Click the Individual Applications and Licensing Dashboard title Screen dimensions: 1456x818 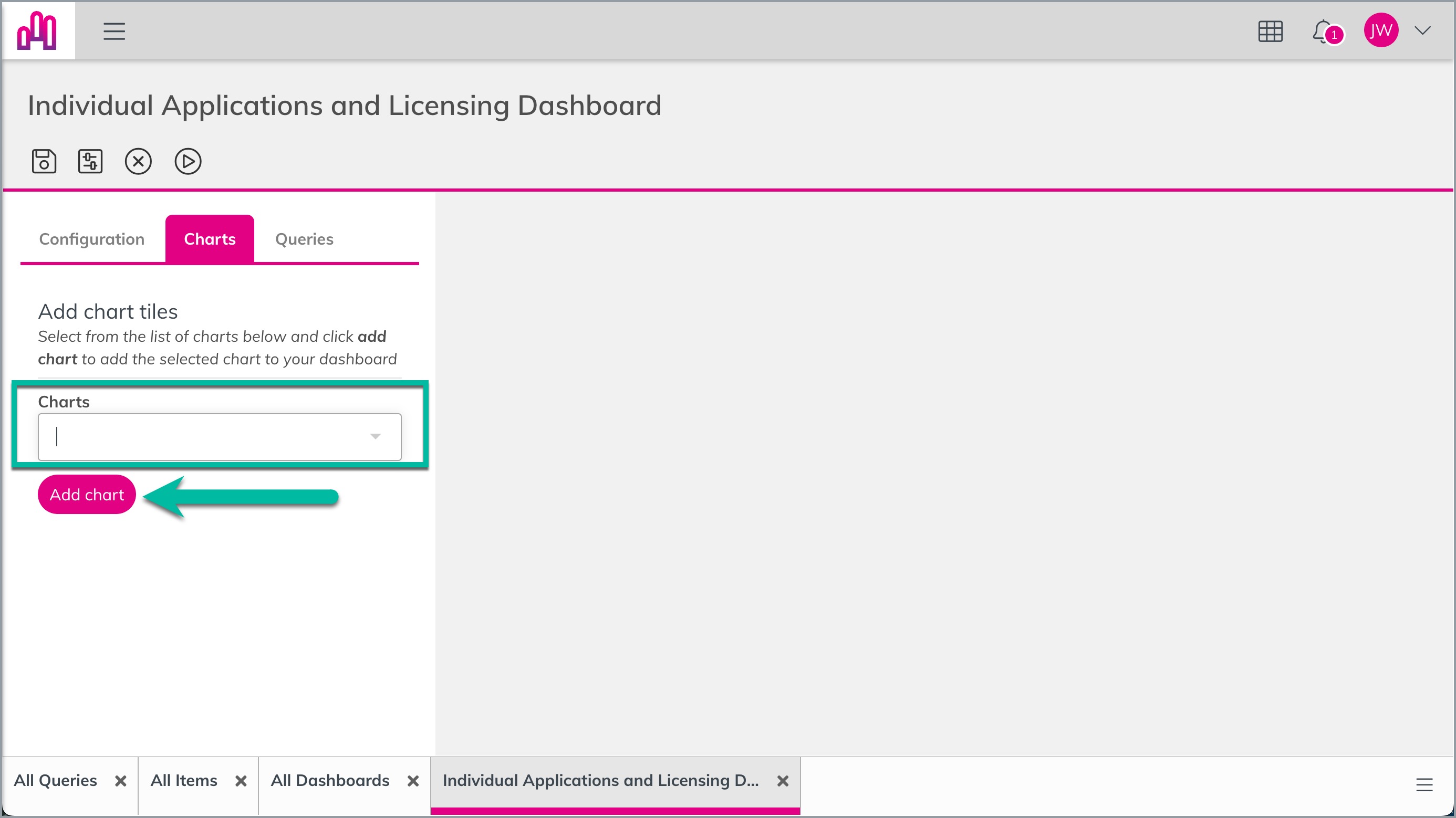pos(345,106)
